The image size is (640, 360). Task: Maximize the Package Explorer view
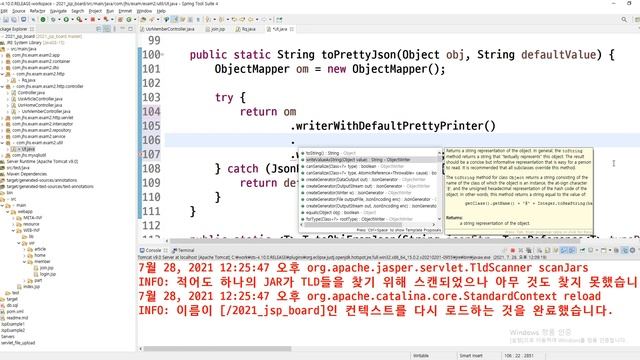click(130, 29)
